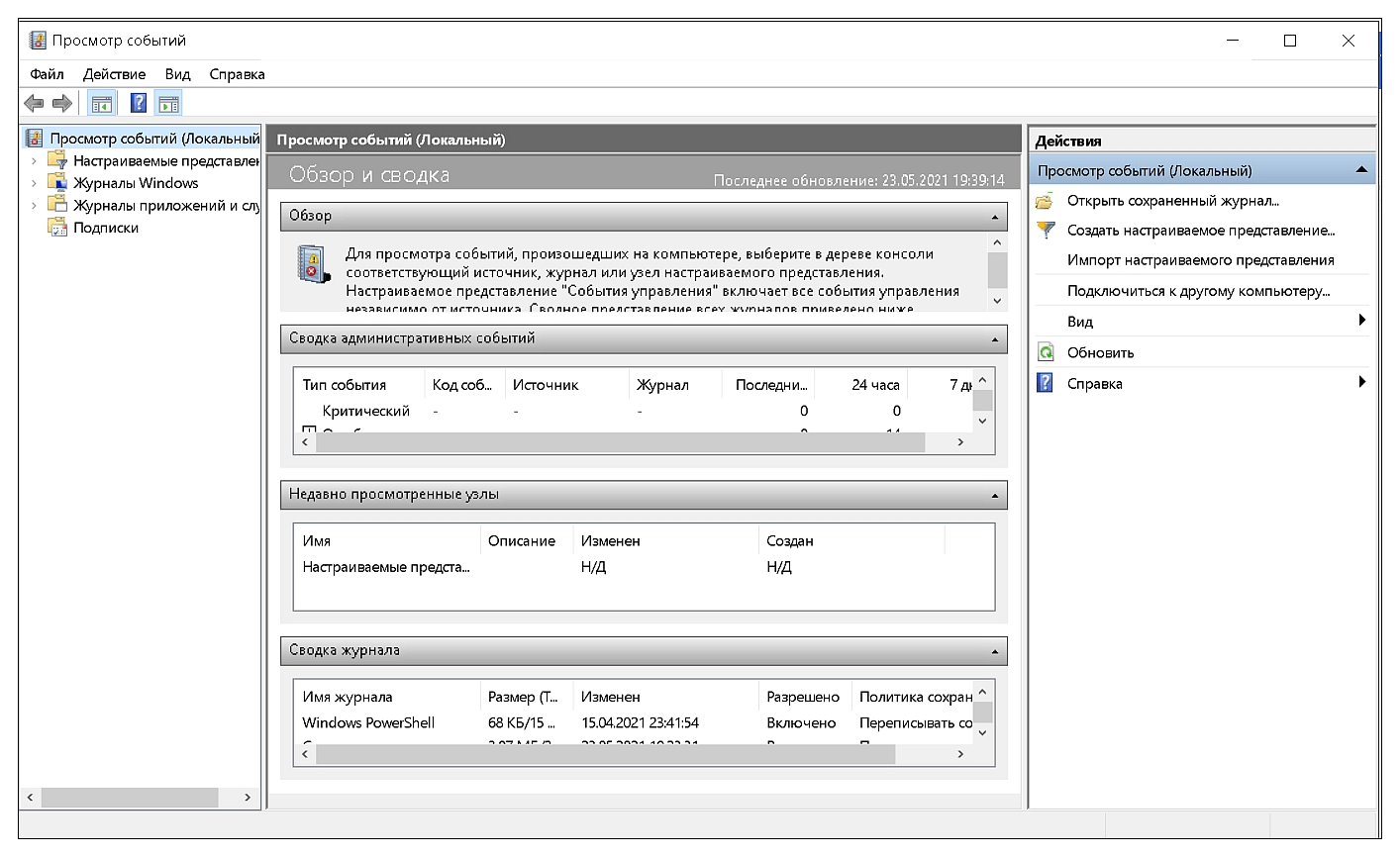The height and width of the screenshot is (857, 1400).
Task: Click log summary horizontal scrollbar
Action: [605, 754]
